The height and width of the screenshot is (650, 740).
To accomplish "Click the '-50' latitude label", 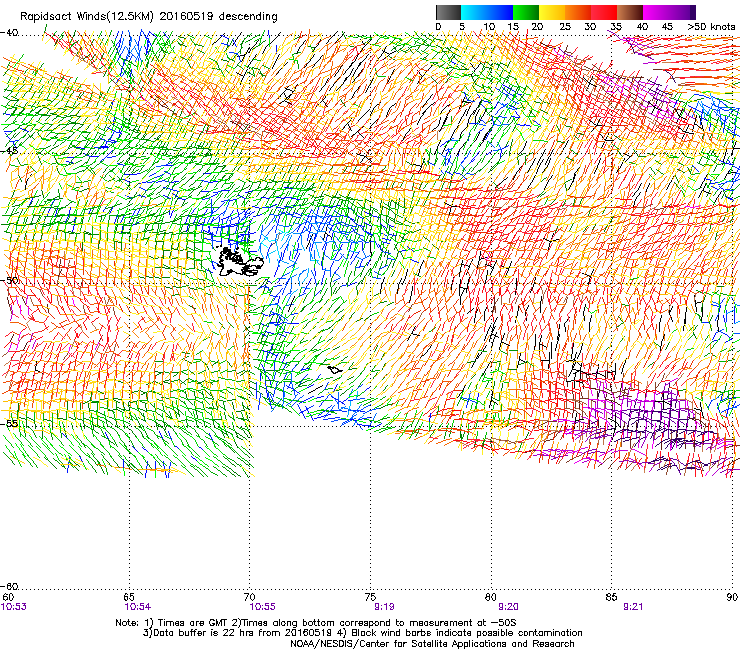I will click(x=9, y=280).
